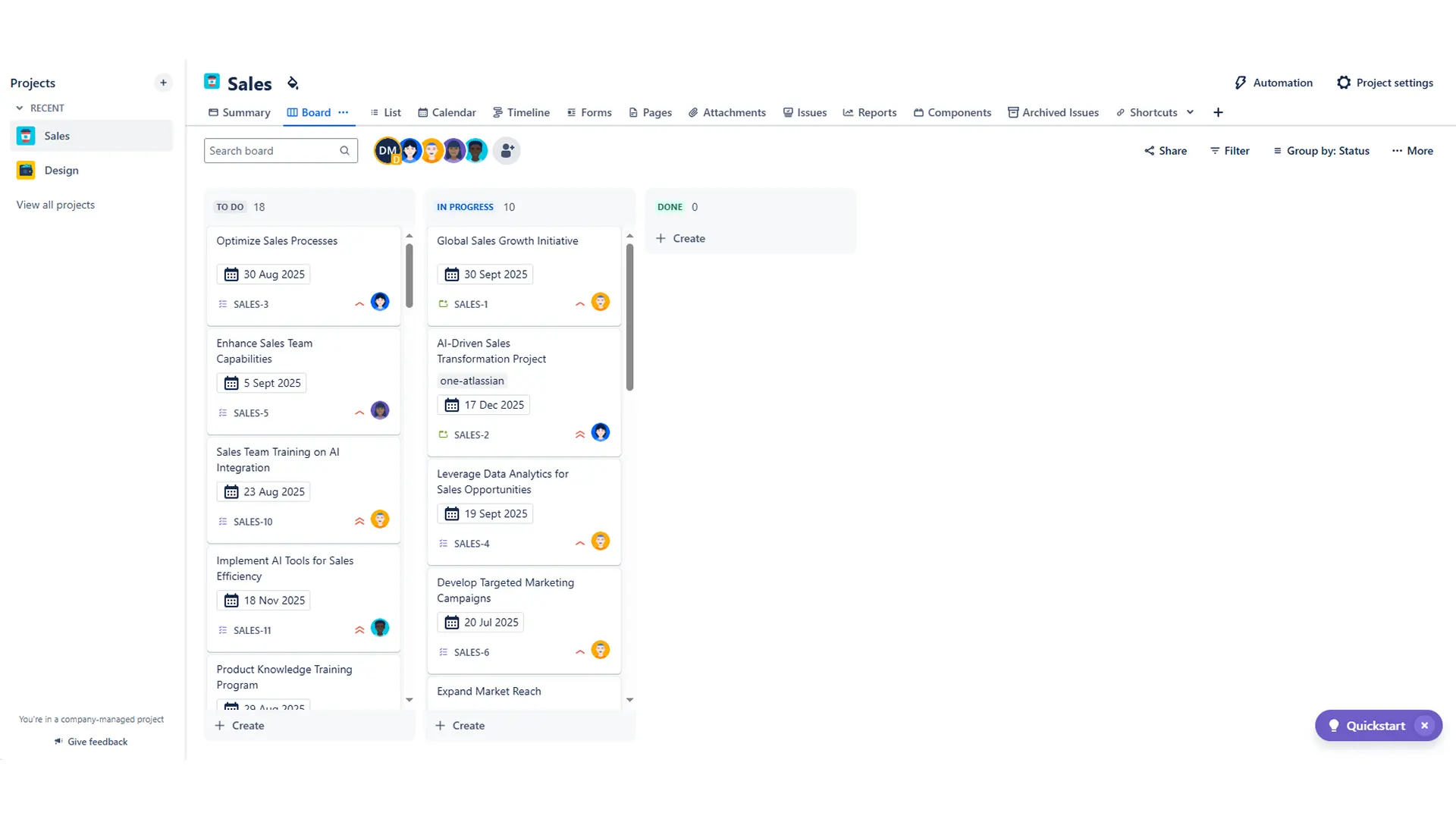The height and width of the screenshot is (819, 1456).
Task: Click 18 Nov 2025 date on SALES-11
Action: pyautogui.click(x=264, y=601)
